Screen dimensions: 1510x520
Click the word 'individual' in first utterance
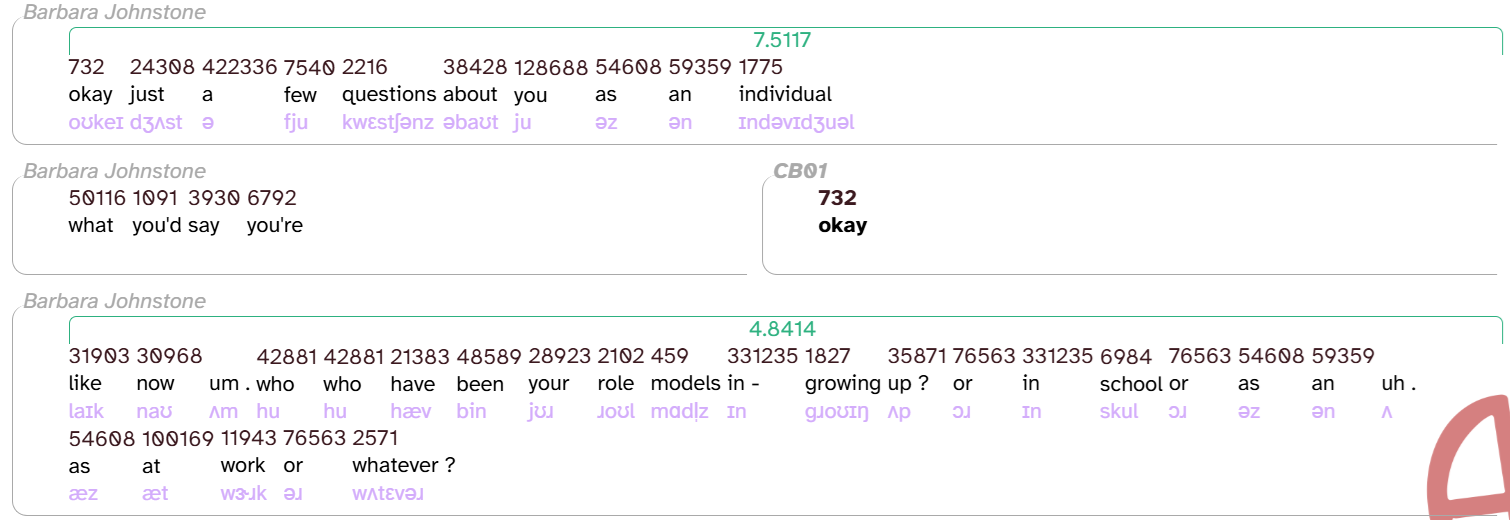[x=785, y=94]
